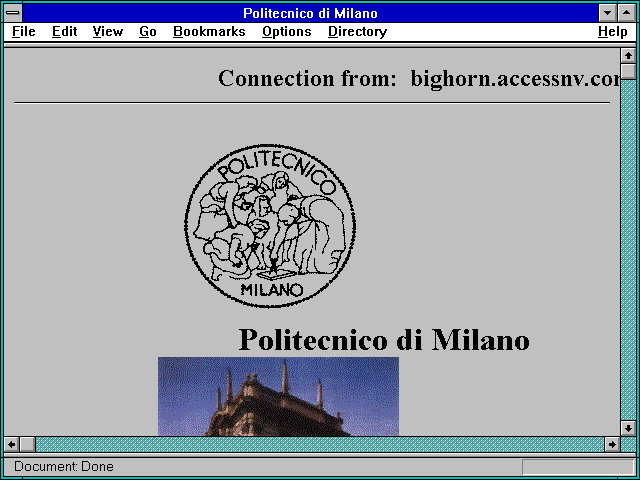Open the window control menu box

[x=13, y=13]
